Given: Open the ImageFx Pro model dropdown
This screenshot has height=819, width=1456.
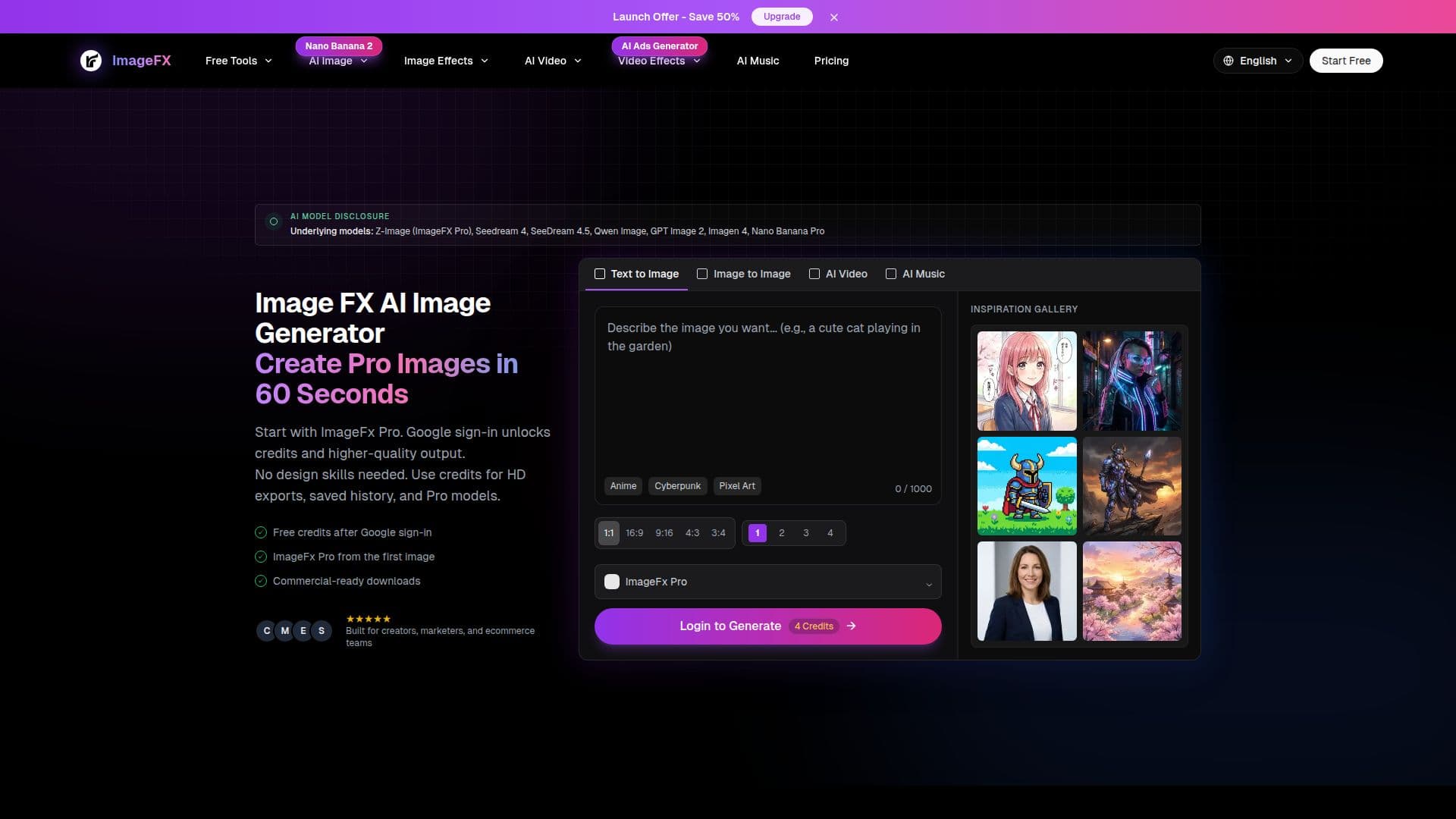Looking at the screenshot, I should coord(768,582).
